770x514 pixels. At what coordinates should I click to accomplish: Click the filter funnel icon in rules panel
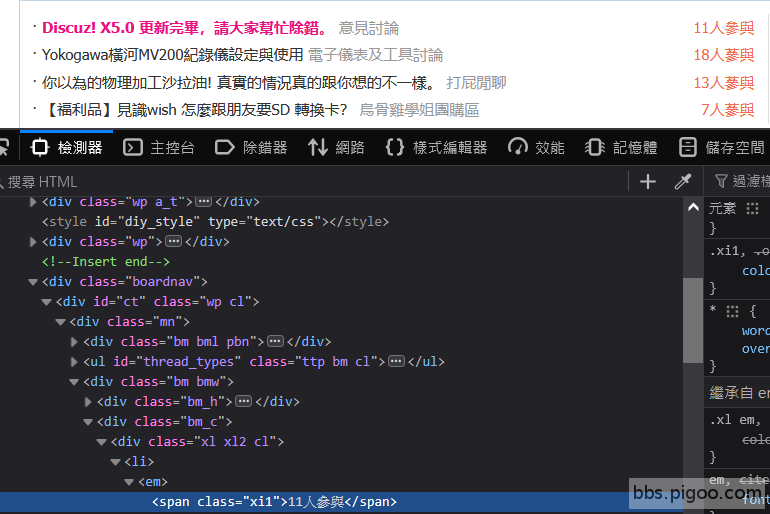pos(721,181)
